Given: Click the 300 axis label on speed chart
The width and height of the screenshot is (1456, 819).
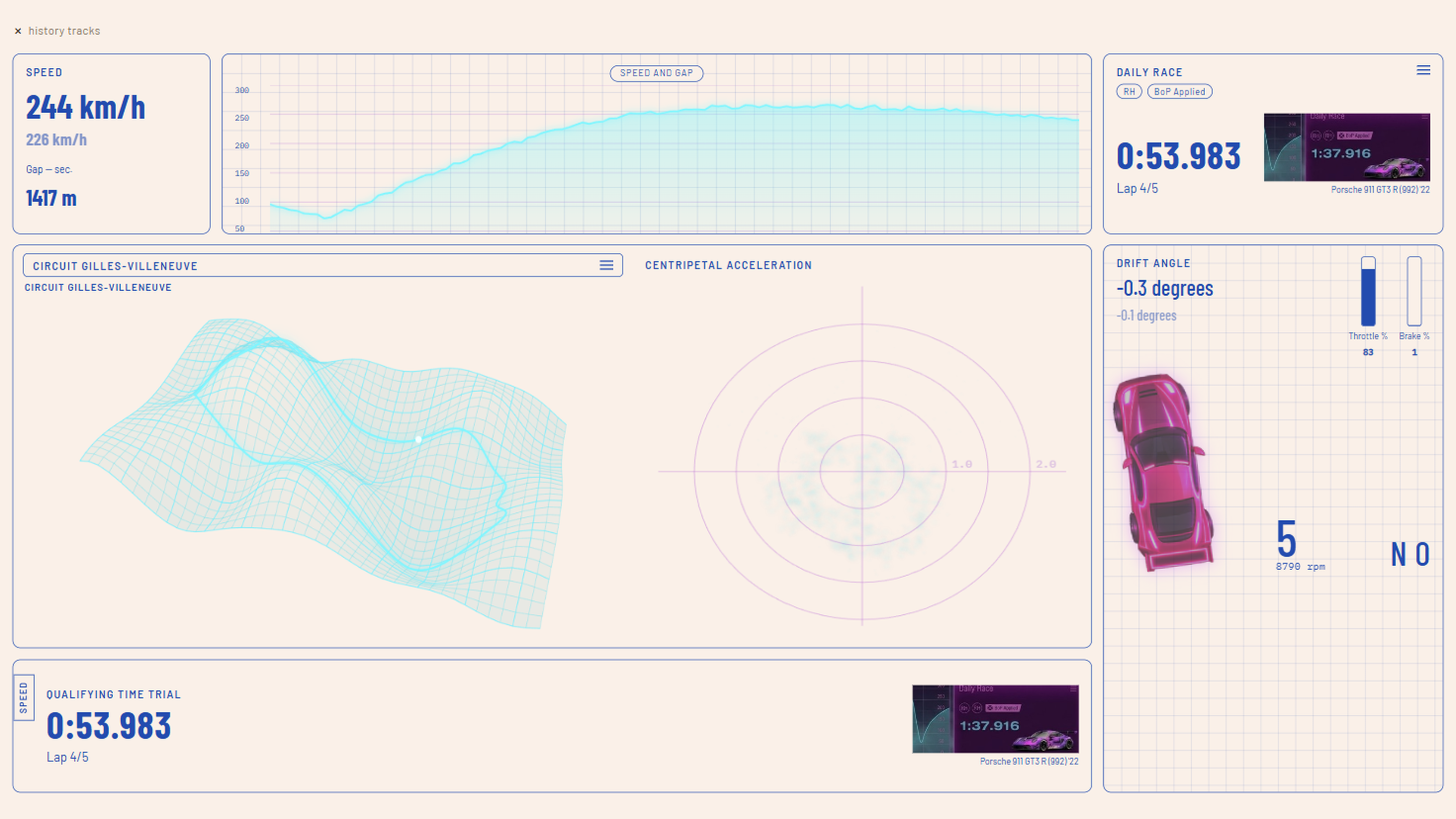Looking at the screenshot, I should tap(242, 91).
